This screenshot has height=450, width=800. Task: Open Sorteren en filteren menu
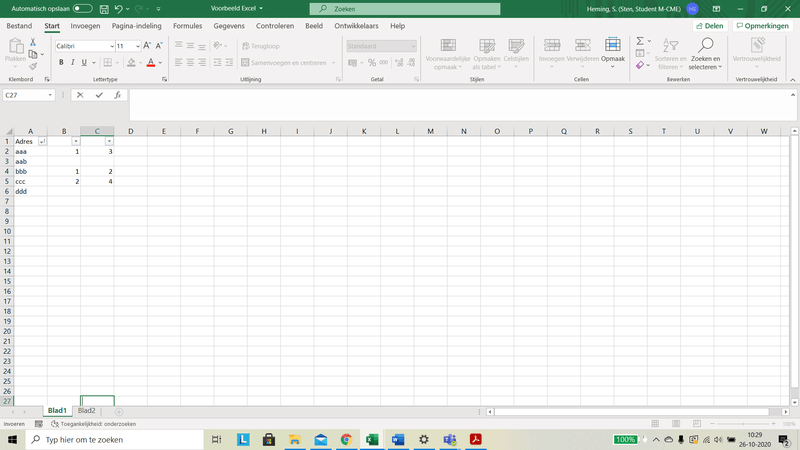pos(670,53)
